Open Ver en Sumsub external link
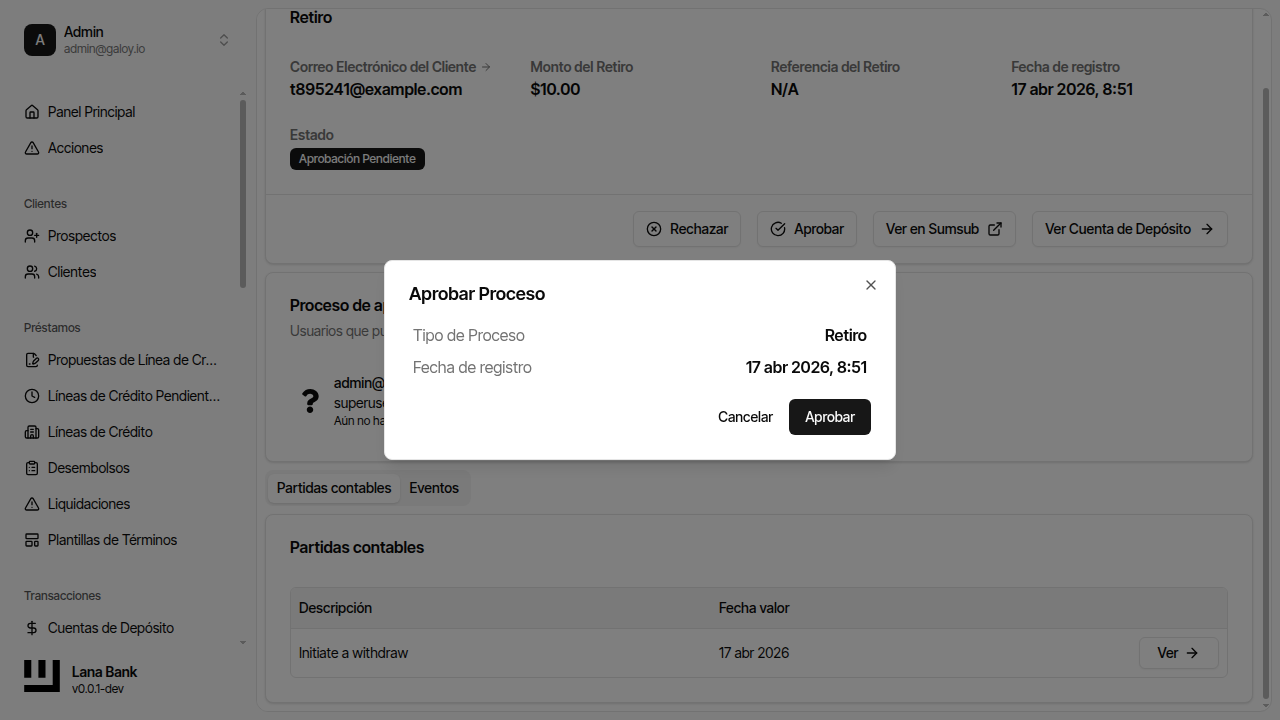The image size is (1280, 720). click(943, 229)
